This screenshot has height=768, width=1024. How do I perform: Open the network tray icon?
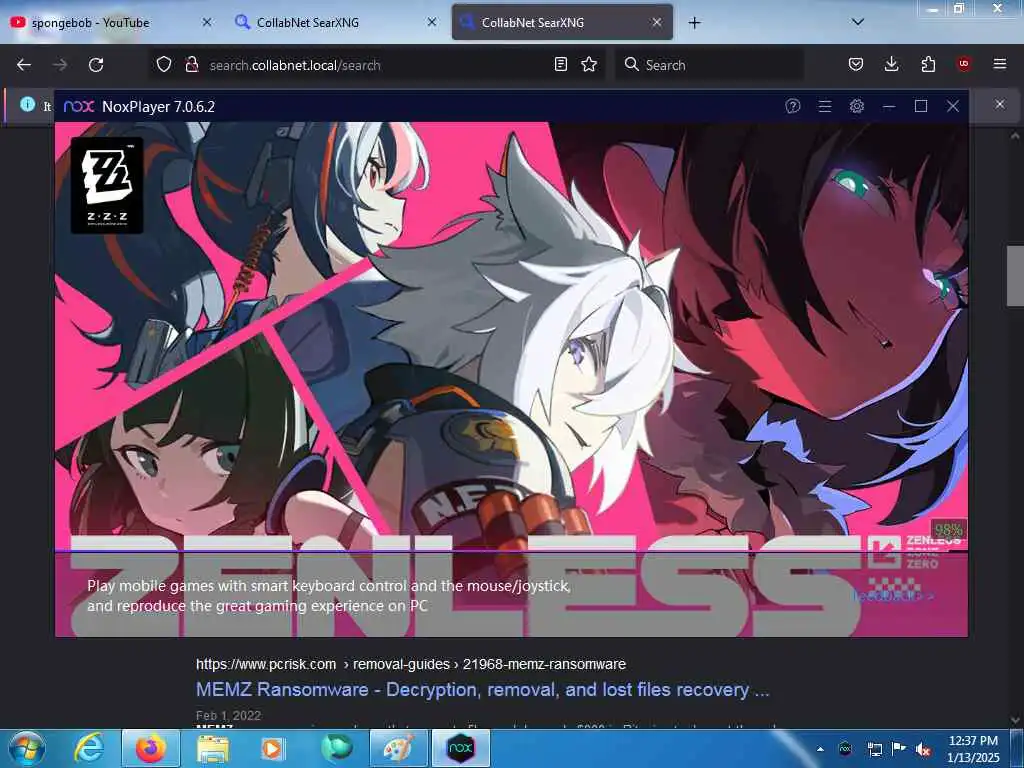tap(874, 749)
